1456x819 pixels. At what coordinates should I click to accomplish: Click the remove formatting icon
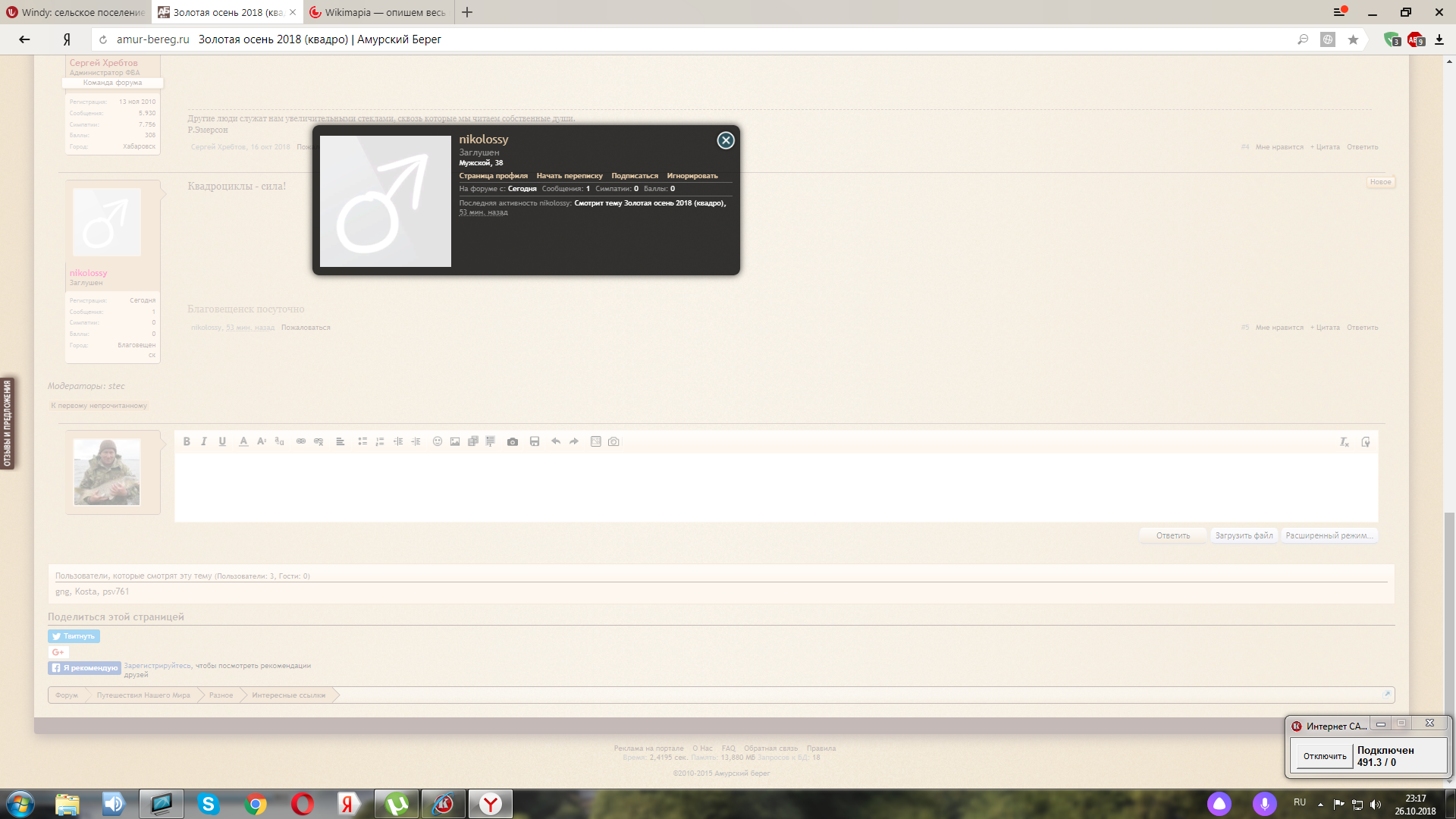(1344, 442)
